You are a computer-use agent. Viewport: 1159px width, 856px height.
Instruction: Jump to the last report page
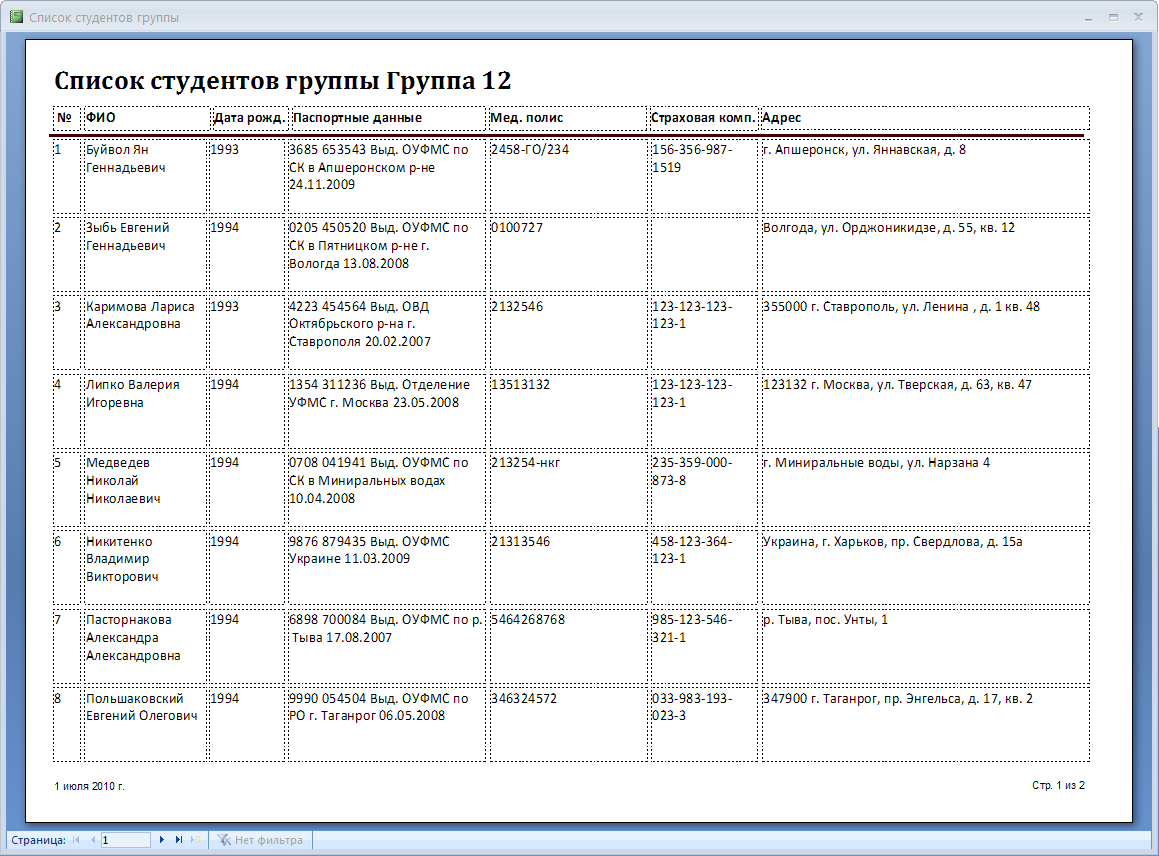click(x=179, y=840)
